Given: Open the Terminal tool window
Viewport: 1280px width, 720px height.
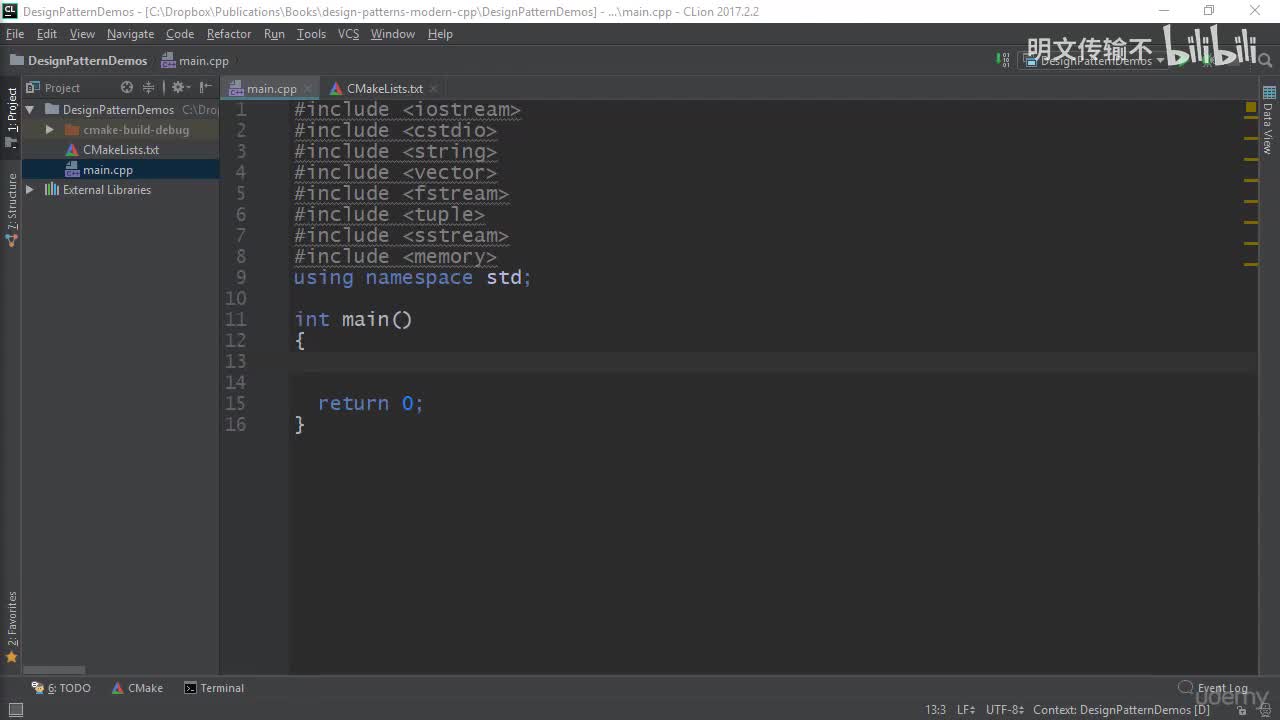Looking at the screenshot, I should pos(214,688).
